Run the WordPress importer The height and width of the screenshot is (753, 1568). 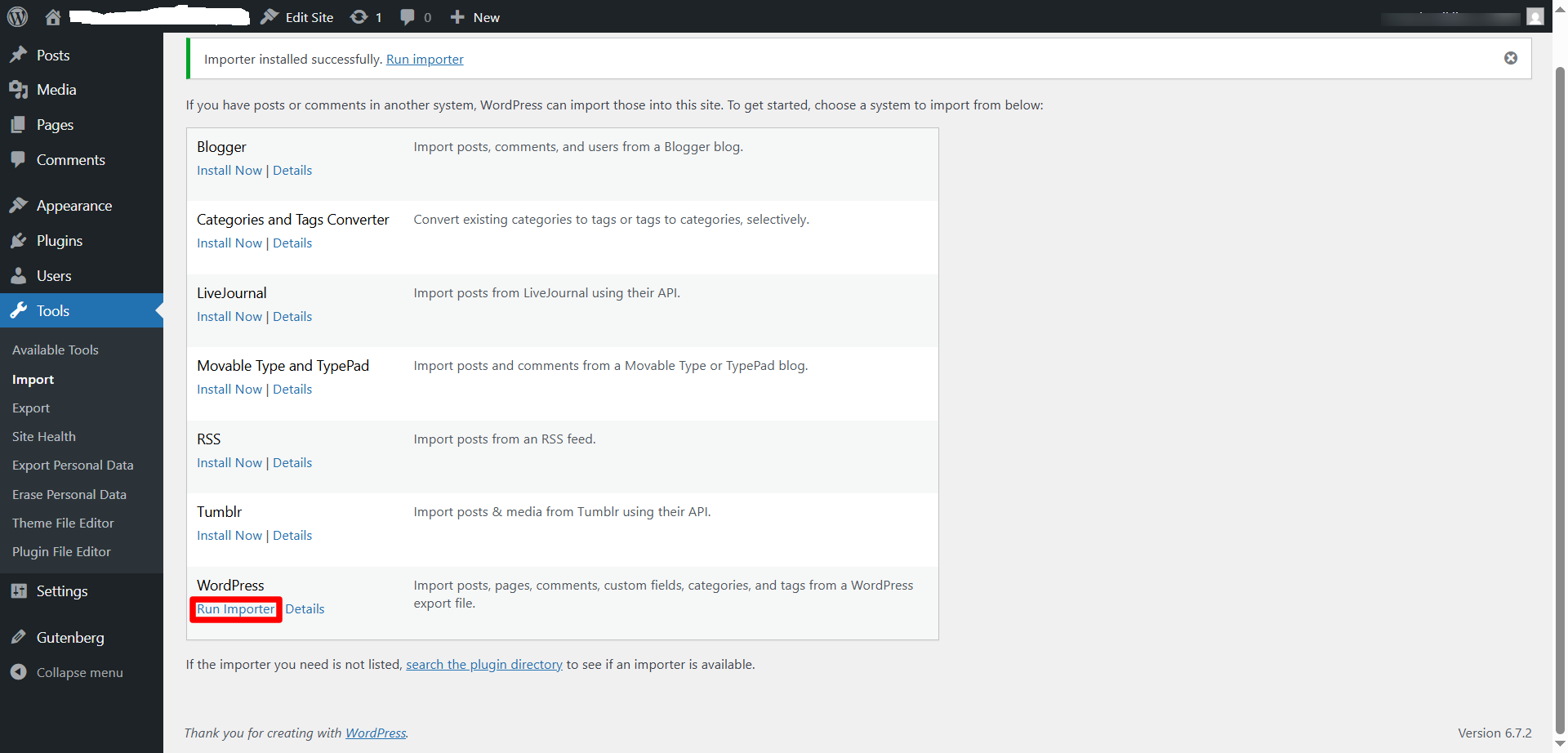pos(235,609)
